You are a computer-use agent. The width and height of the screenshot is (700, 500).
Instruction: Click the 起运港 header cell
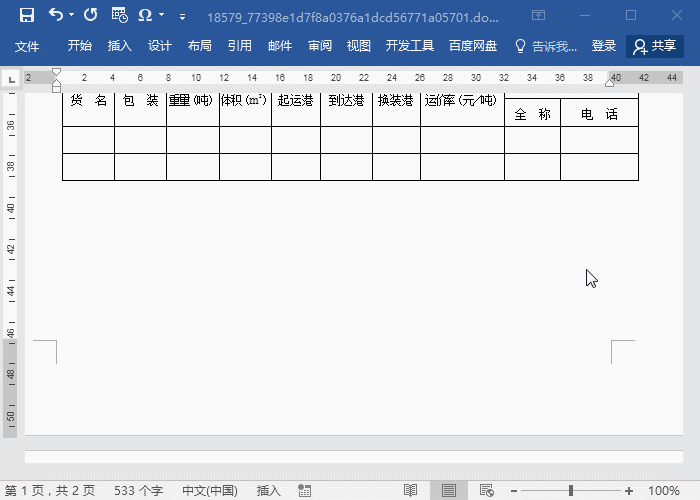pos(296,109)
